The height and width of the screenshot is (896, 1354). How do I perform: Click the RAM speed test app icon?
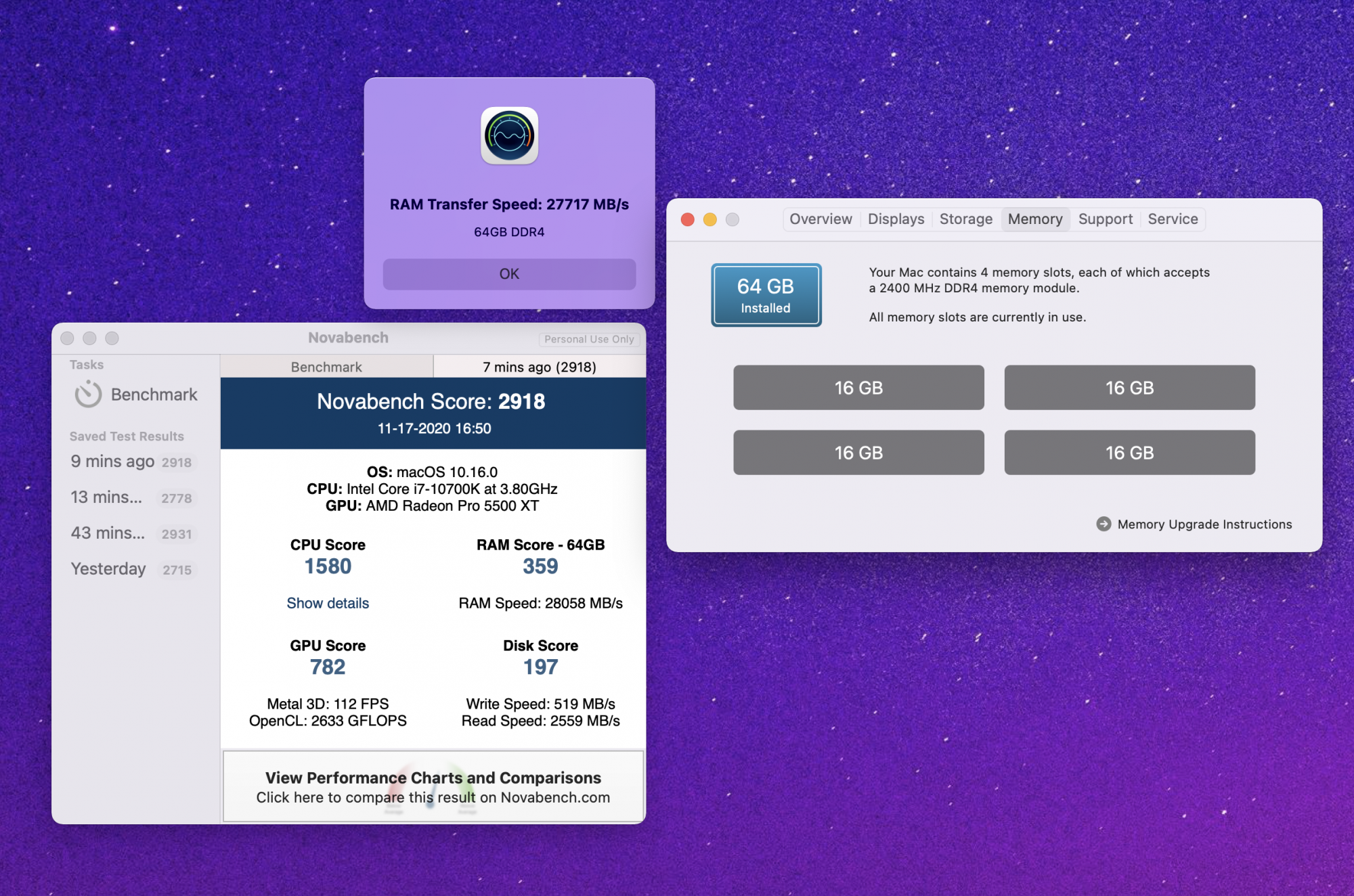pos(509,135)
